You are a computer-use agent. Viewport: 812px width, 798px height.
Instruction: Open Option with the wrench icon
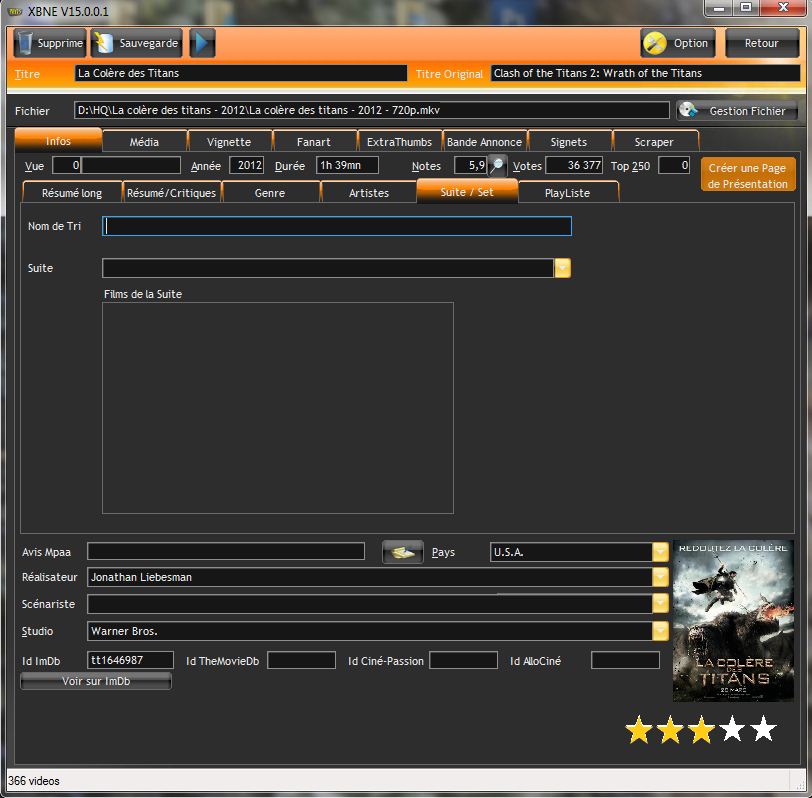[x=677, y=43]
